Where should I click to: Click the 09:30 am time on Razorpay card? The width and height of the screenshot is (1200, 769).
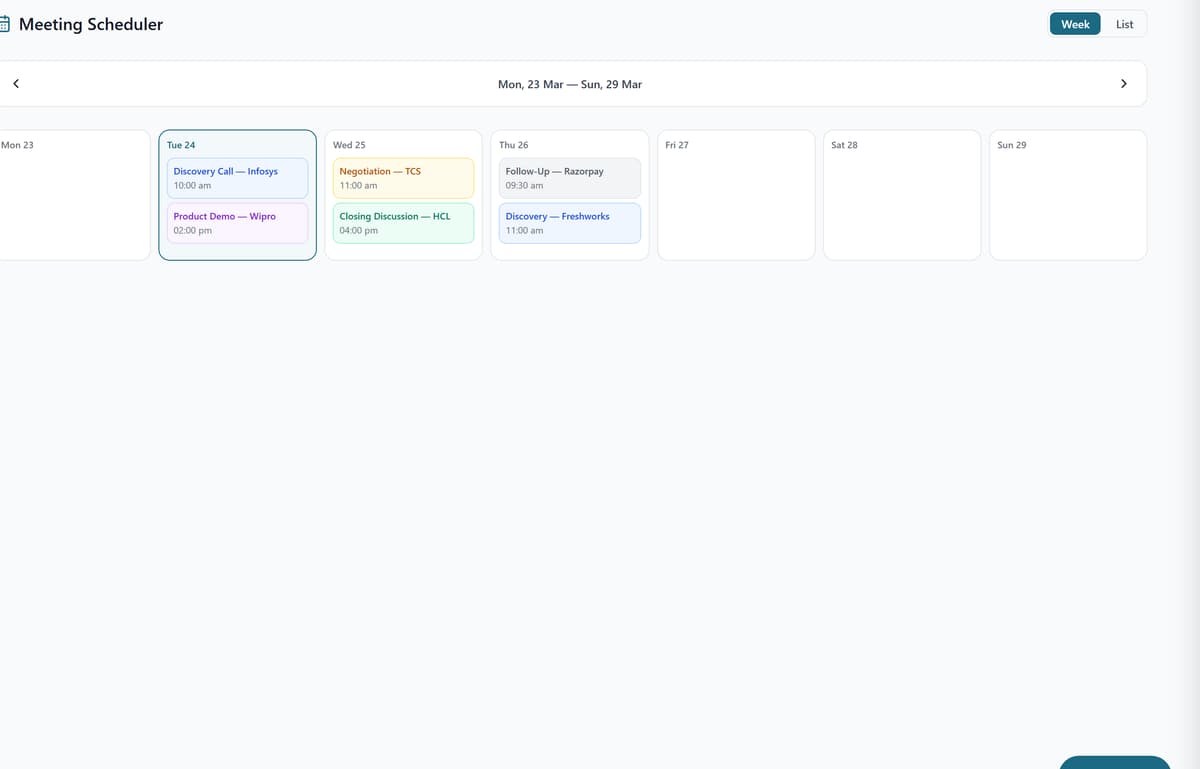[x=524, y=186]
